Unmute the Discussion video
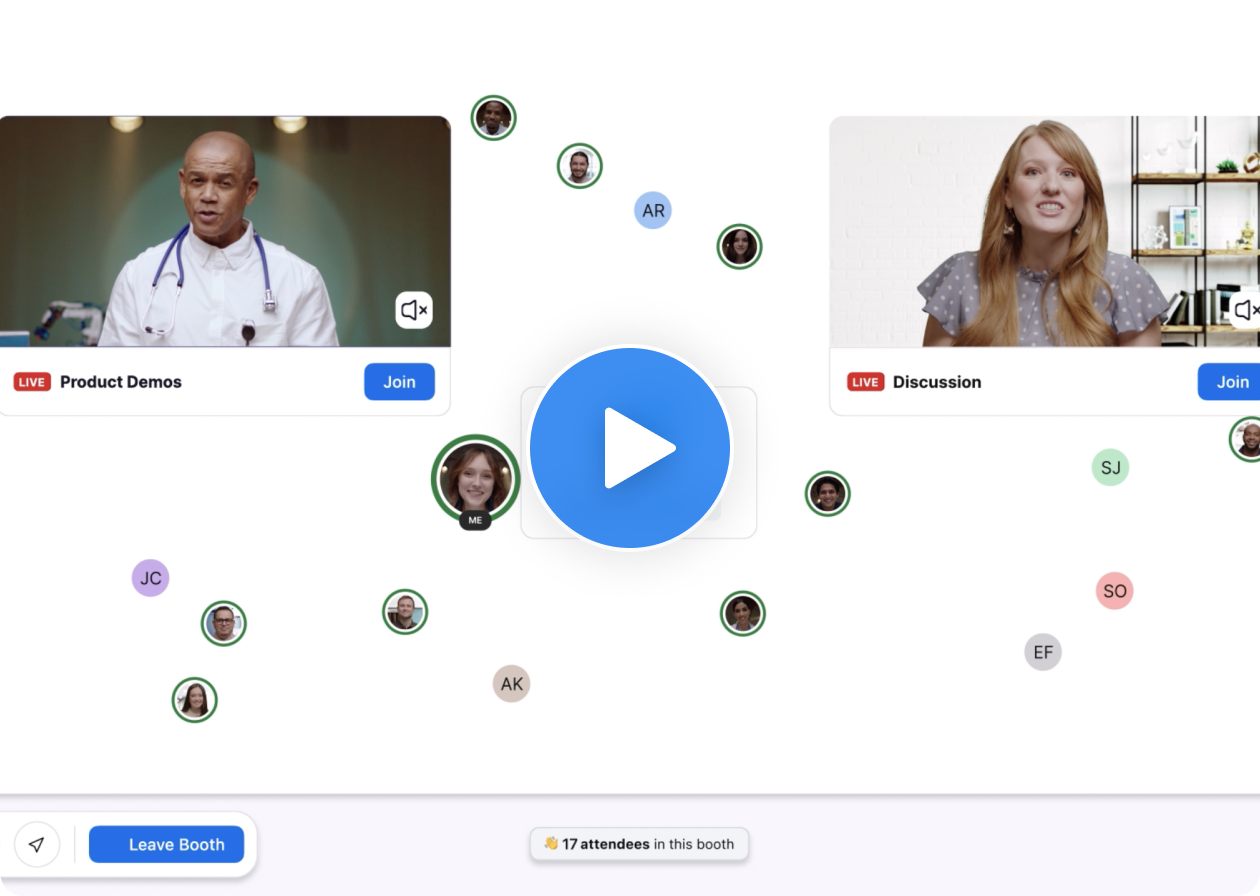Screen dimensions: 1260x896 1245,310
